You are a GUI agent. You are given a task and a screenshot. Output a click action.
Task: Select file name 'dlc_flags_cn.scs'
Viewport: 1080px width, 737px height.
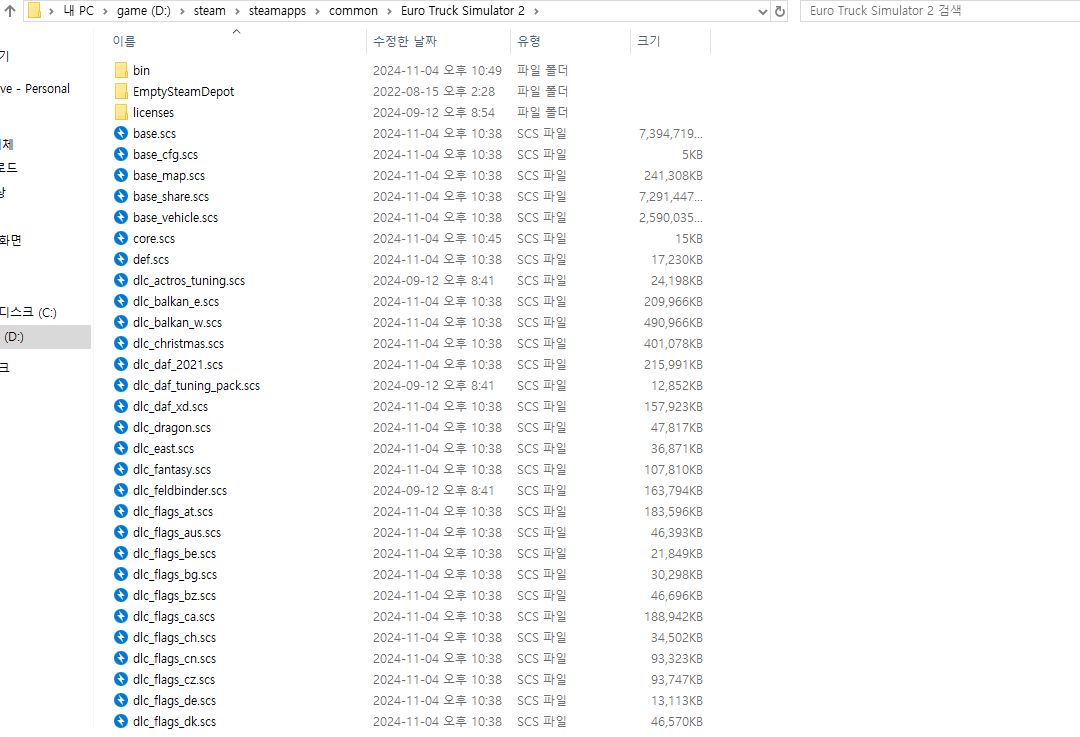coord(174,658)
